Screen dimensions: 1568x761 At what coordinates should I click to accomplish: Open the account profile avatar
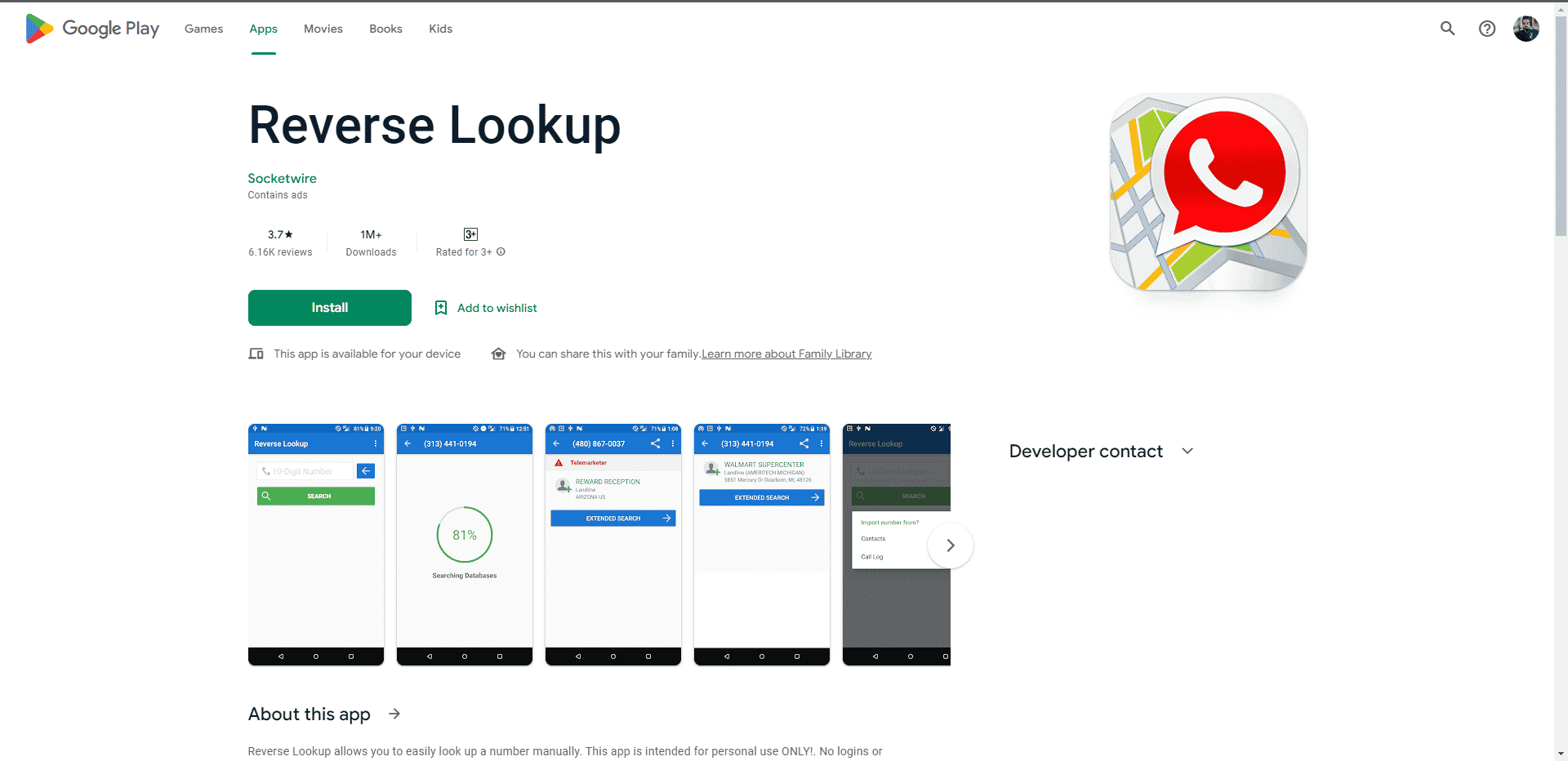point(1526,29)
